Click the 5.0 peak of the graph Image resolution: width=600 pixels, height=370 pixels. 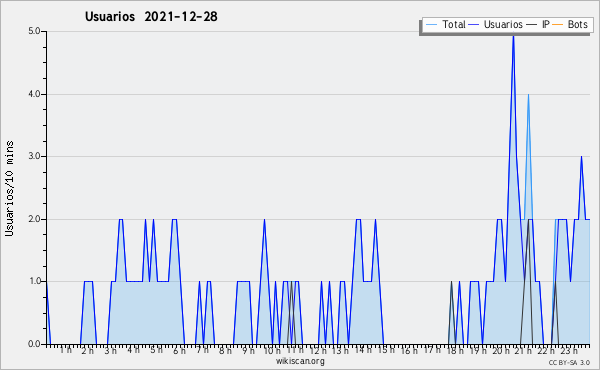(x=513, y=36)
